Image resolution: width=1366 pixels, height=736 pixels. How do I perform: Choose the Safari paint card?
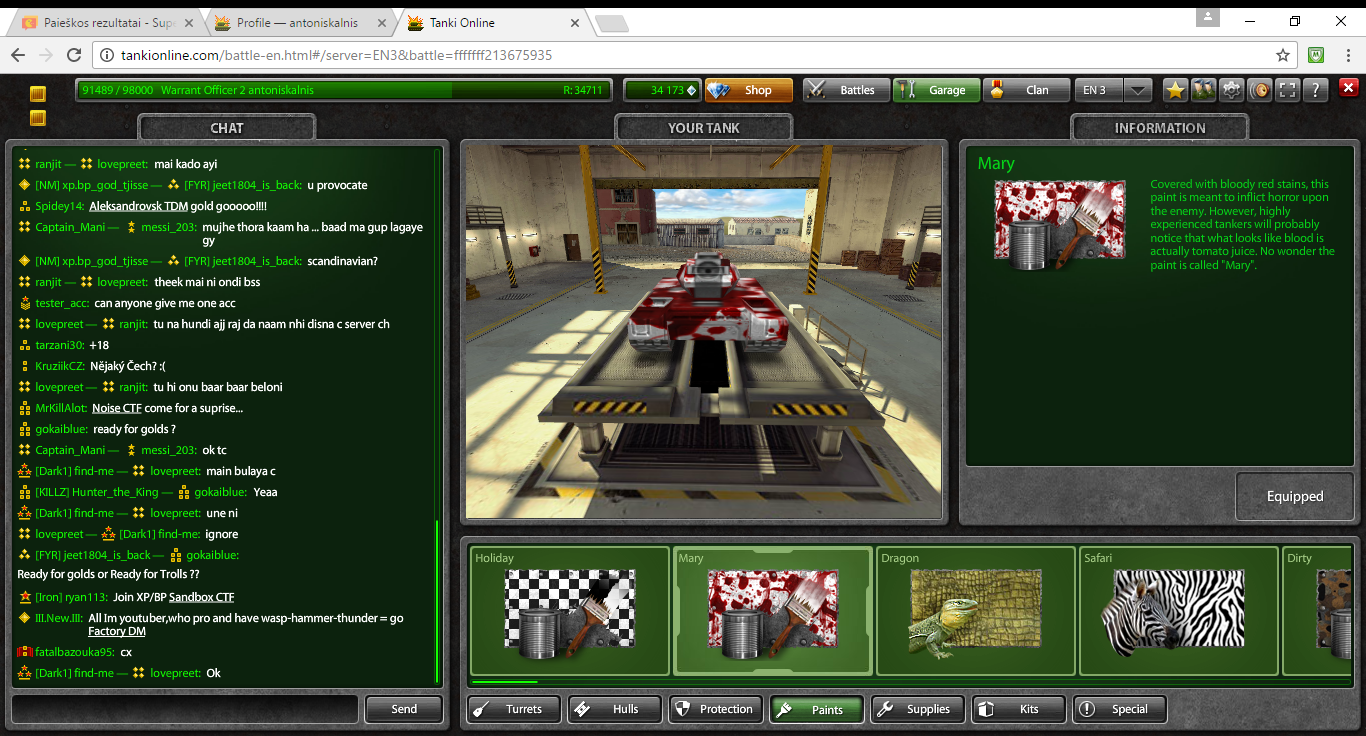1179,611
